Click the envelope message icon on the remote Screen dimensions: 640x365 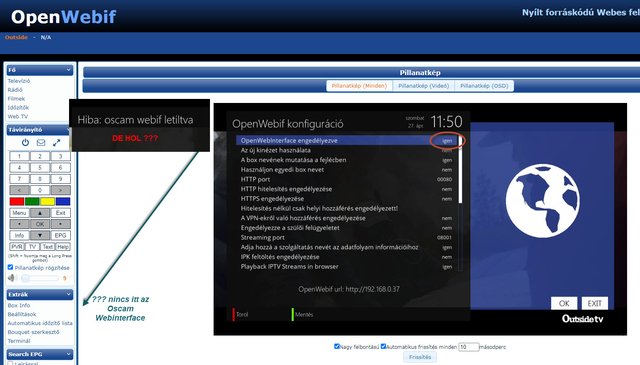click(41, 142)
